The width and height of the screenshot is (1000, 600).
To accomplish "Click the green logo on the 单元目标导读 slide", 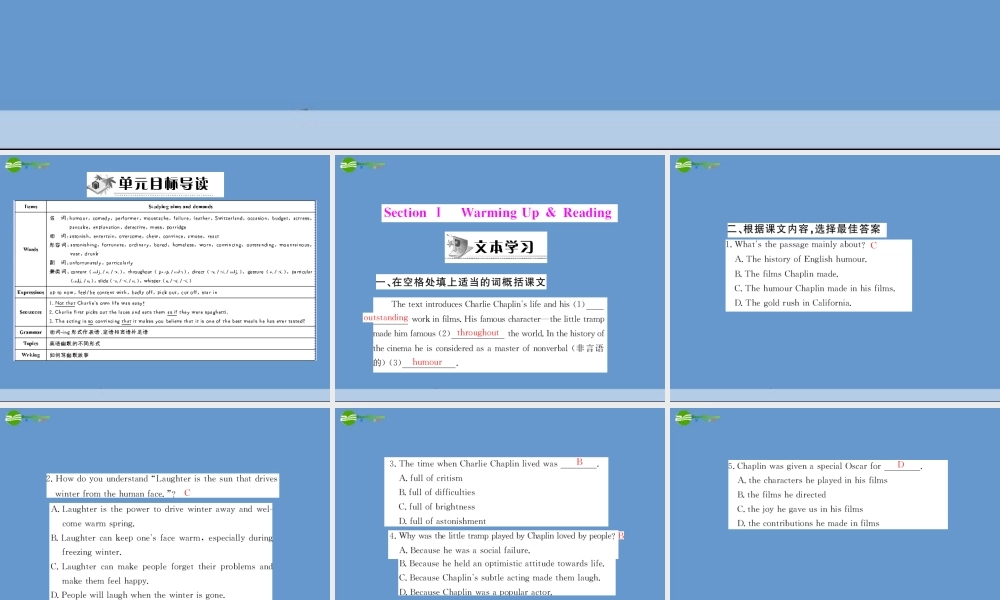I will (x=27, y=165).
